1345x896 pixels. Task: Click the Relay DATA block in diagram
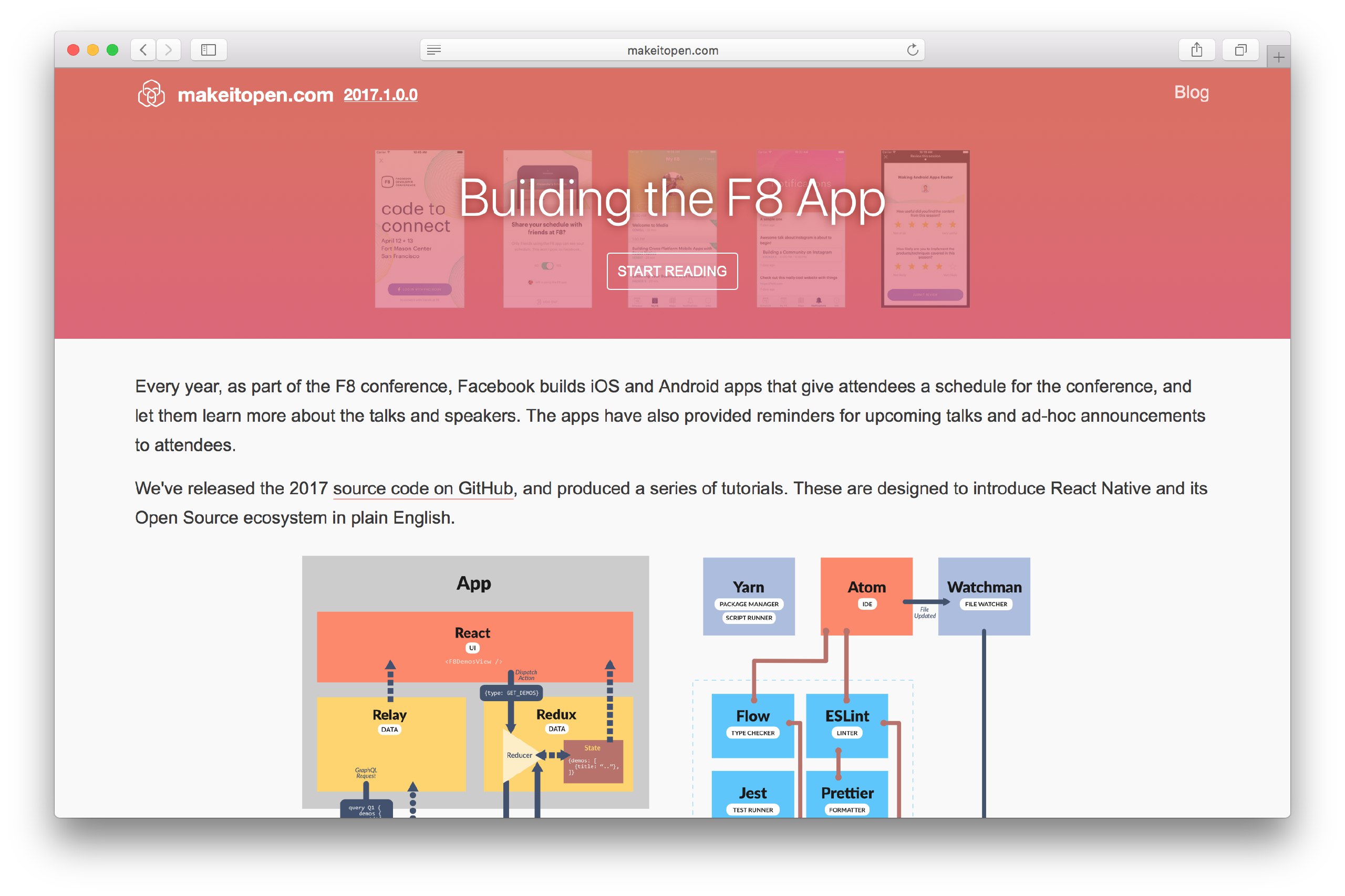click(391, 744)
